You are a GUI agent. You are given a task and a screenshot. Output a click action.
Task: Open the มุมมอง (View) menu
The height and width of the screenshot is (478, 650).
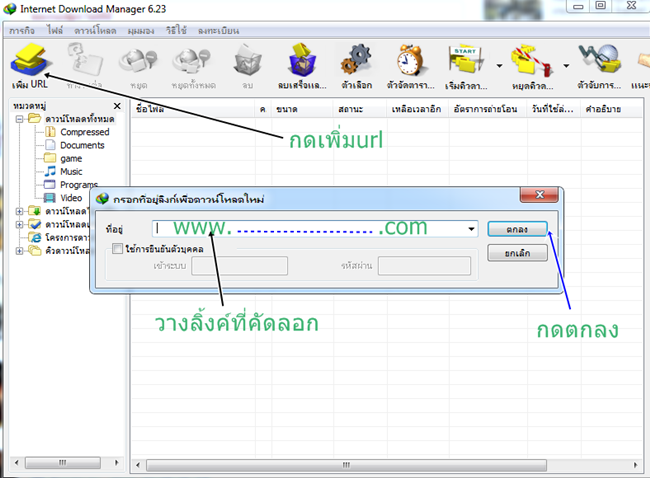[141, 31]
